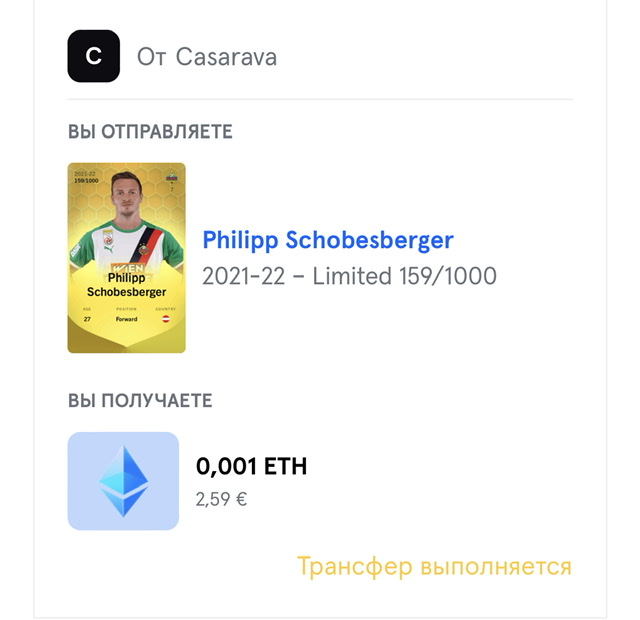Click the Casarava "C" avatar icon
The image size is (640, 620).
click(93, 56)
